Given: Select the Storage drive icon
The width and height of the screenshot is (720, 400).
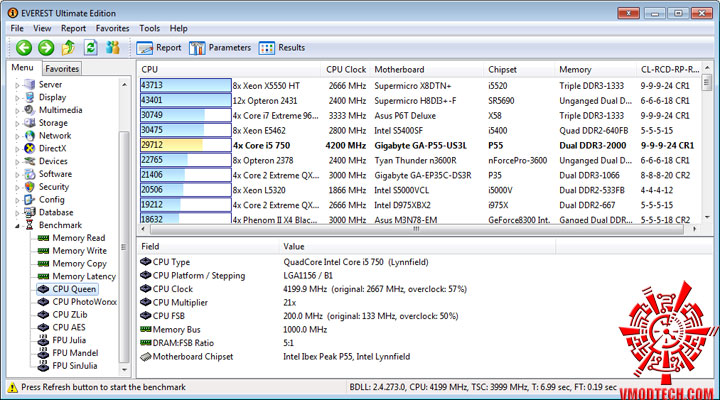Looking at the screenshot, I should coord(29,123).
